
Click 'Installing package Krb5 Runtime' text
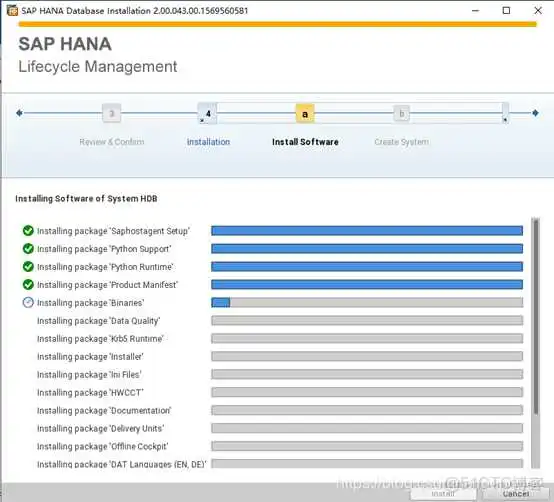[x=100, y=339]
